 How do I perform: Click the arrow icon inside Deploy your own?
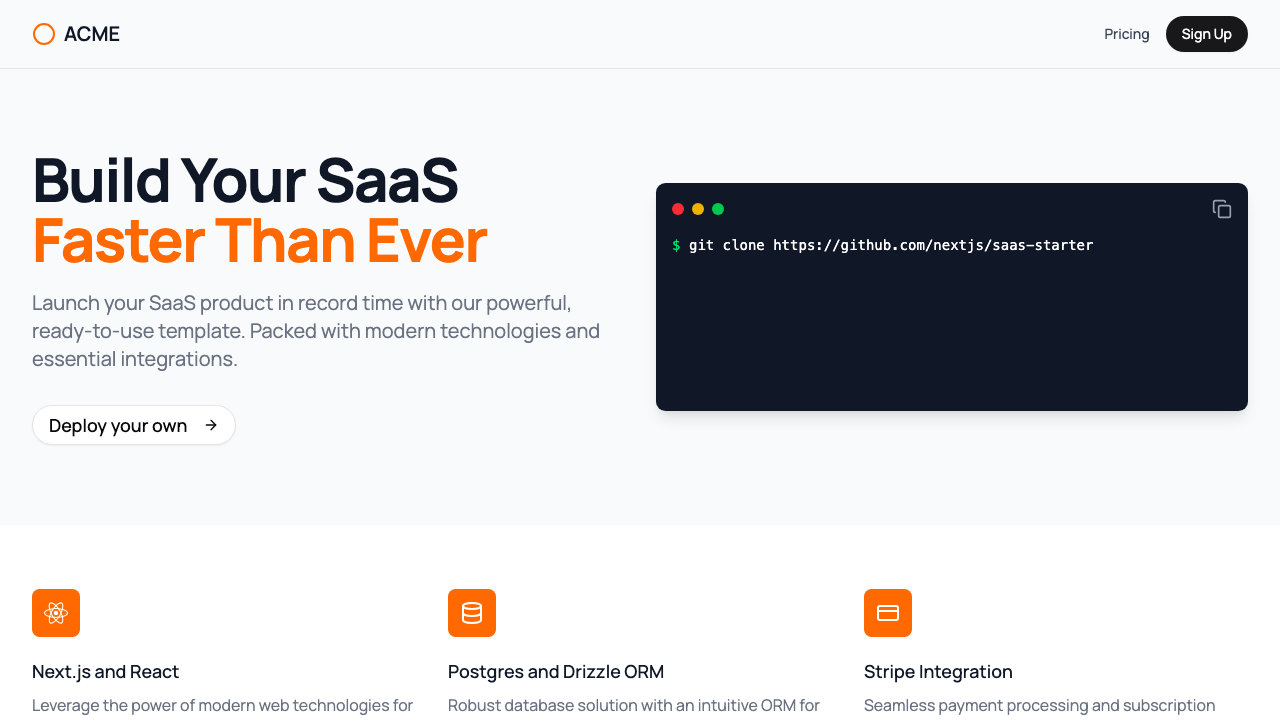click(x=211, y=425)
